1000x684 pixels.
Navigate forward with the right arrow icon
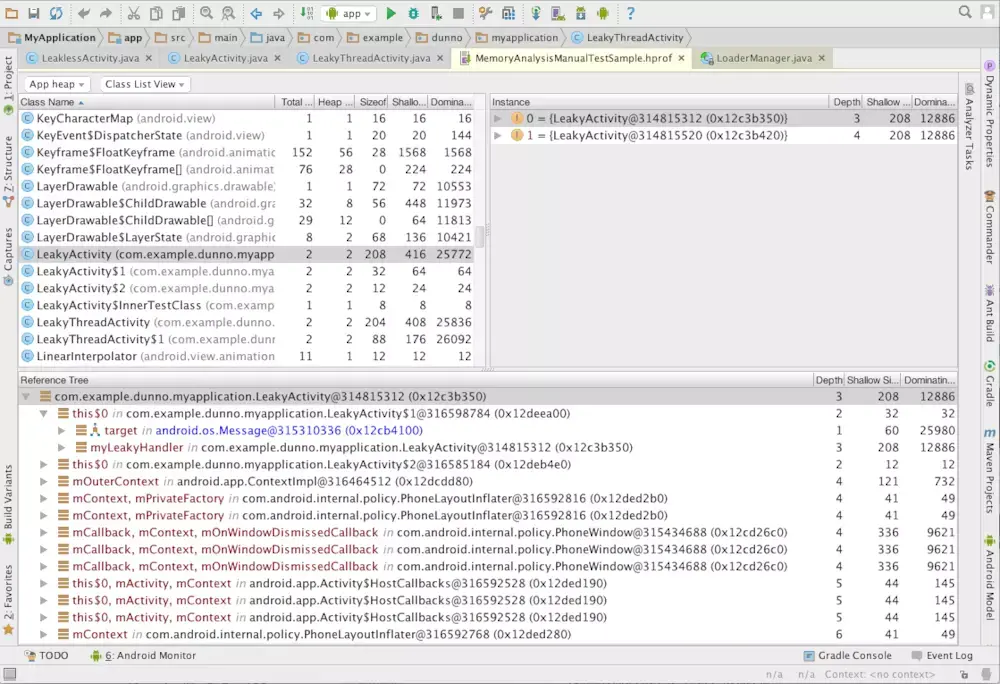pos(279,13)
